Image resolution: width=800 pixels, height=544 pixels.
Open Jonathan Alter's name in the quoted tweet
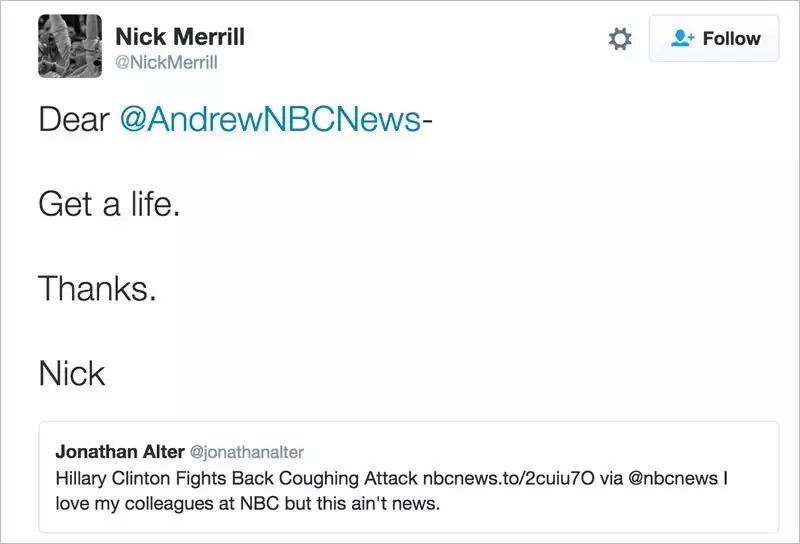(119, 452)
